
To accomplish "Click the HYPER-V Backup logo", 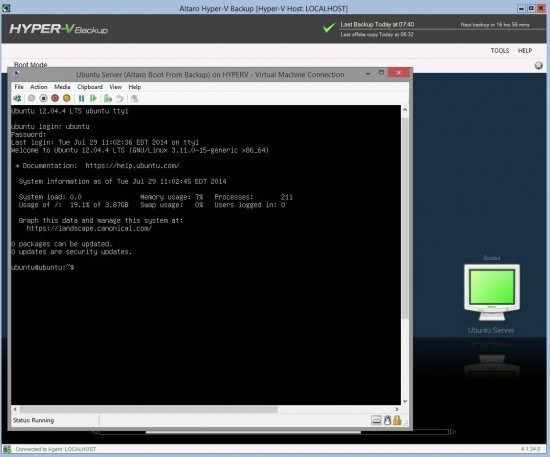I will 59,29.
